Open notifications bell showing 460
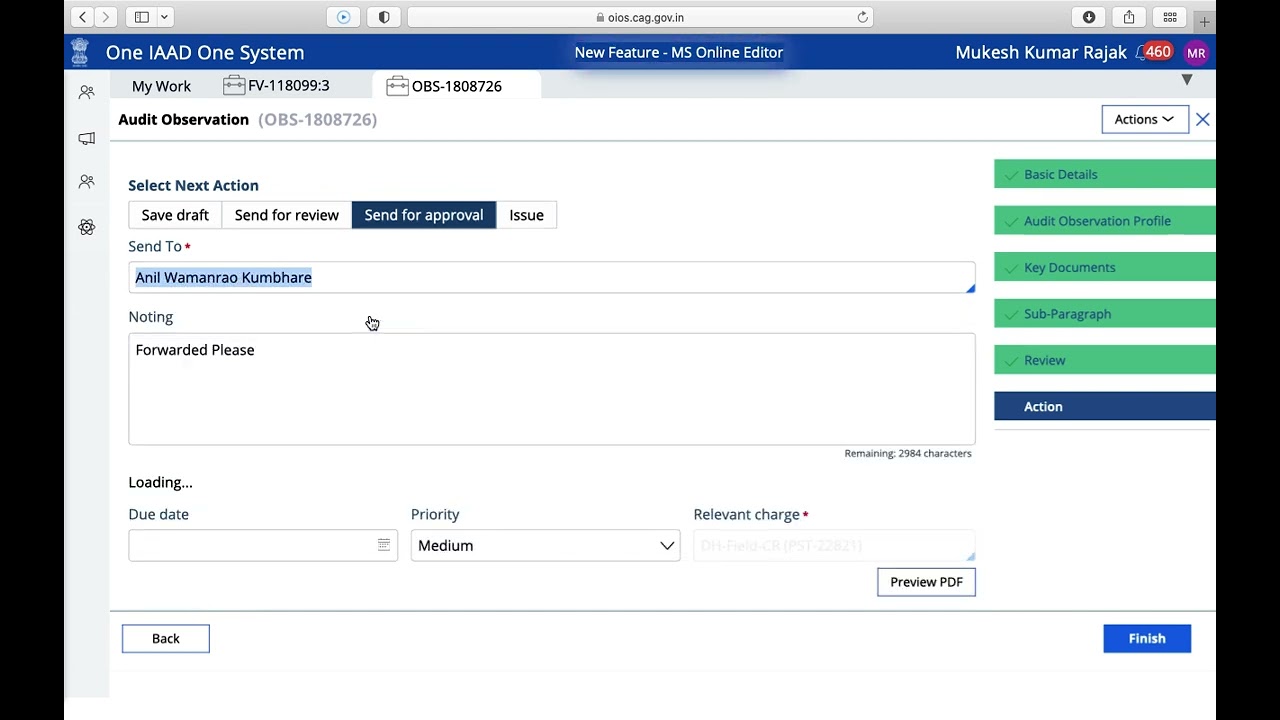 (1154, 52)
